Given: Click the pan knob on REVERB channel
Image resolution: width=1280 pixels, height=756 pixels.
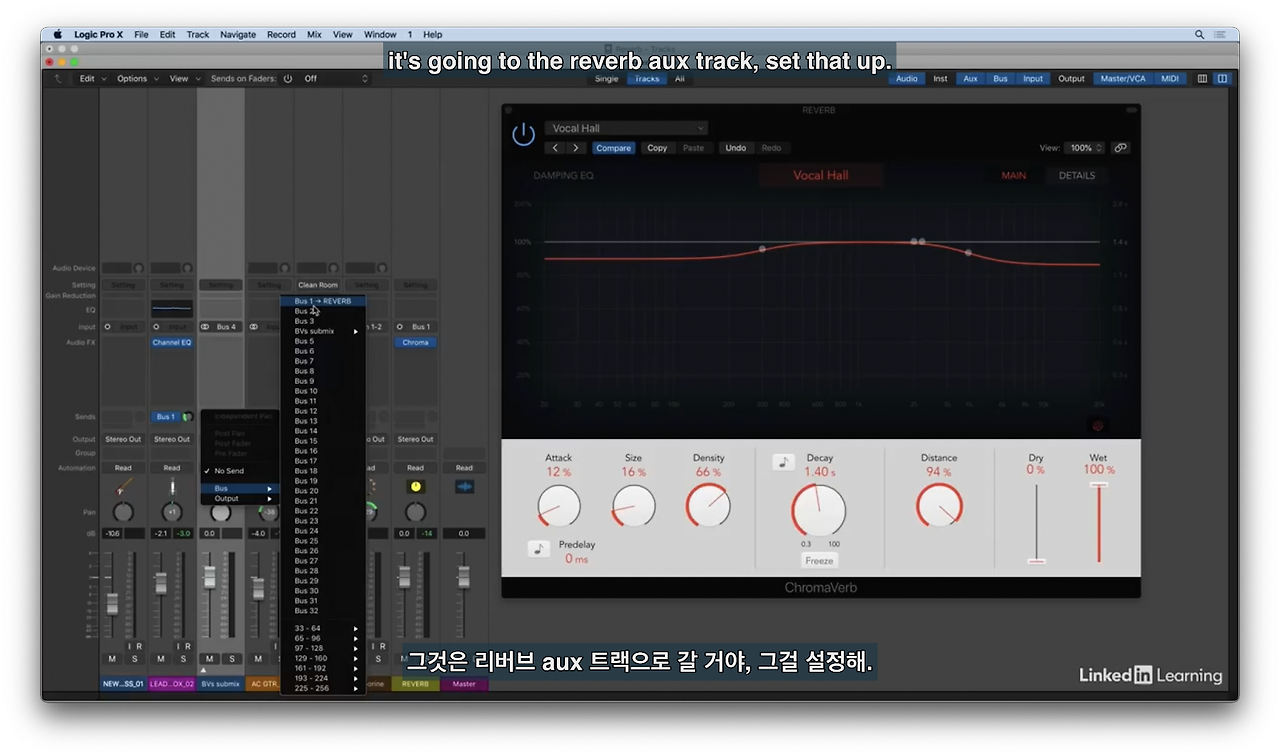Looking at the screenshot, I should coord(415,512).
